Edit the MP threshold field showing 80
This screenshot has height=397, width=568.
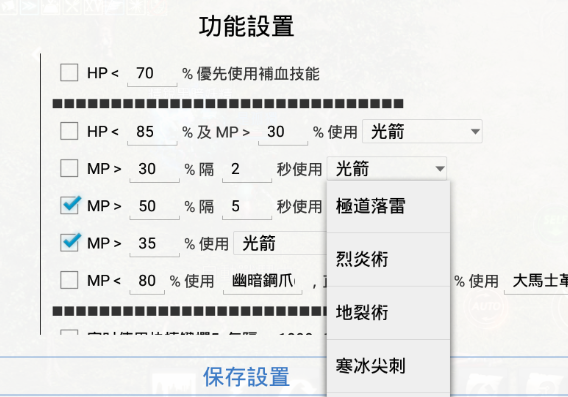(x=147, y=281)
